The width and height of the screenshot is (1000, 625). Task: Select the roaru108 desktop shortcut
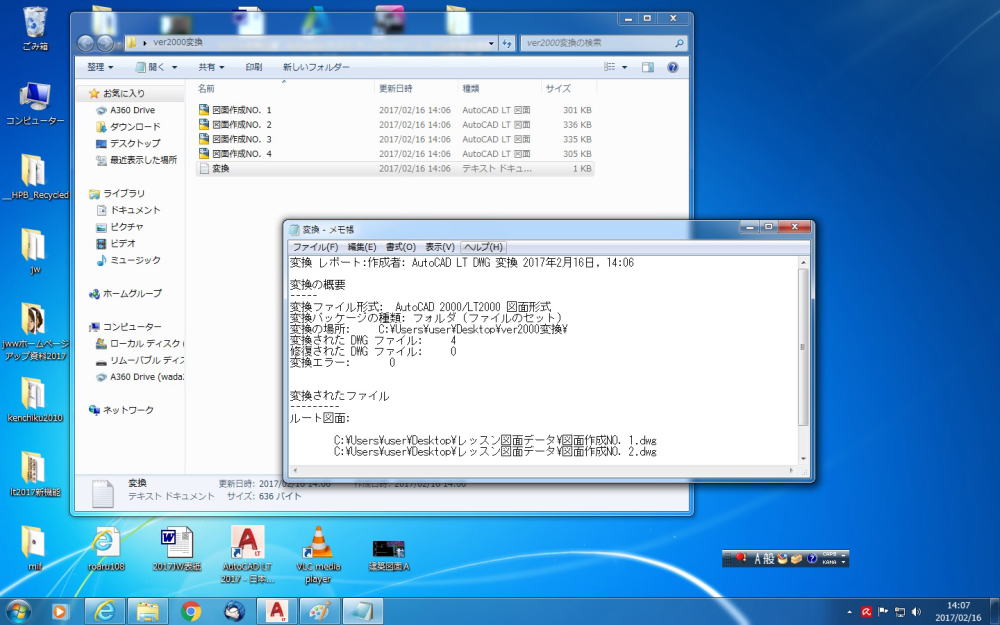[x=107, y=548]
